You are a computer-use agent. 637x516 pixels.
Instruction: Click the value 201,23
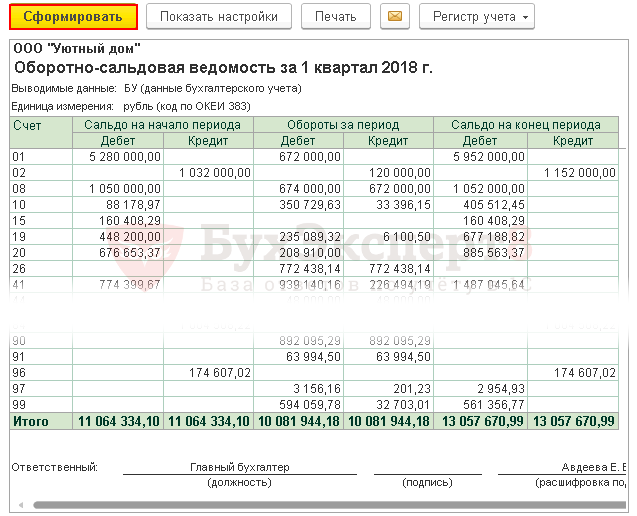tap(412, 388)
